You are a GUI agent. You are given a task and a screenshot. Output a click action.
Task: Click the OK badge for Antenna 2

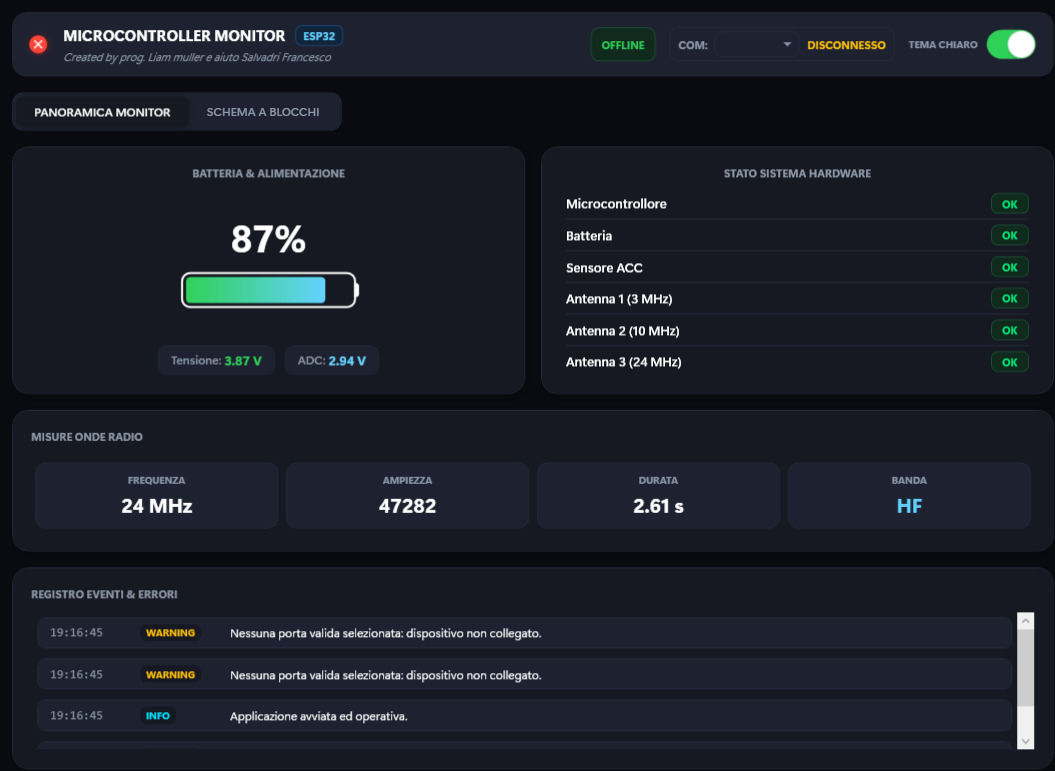pos(1009,330)
